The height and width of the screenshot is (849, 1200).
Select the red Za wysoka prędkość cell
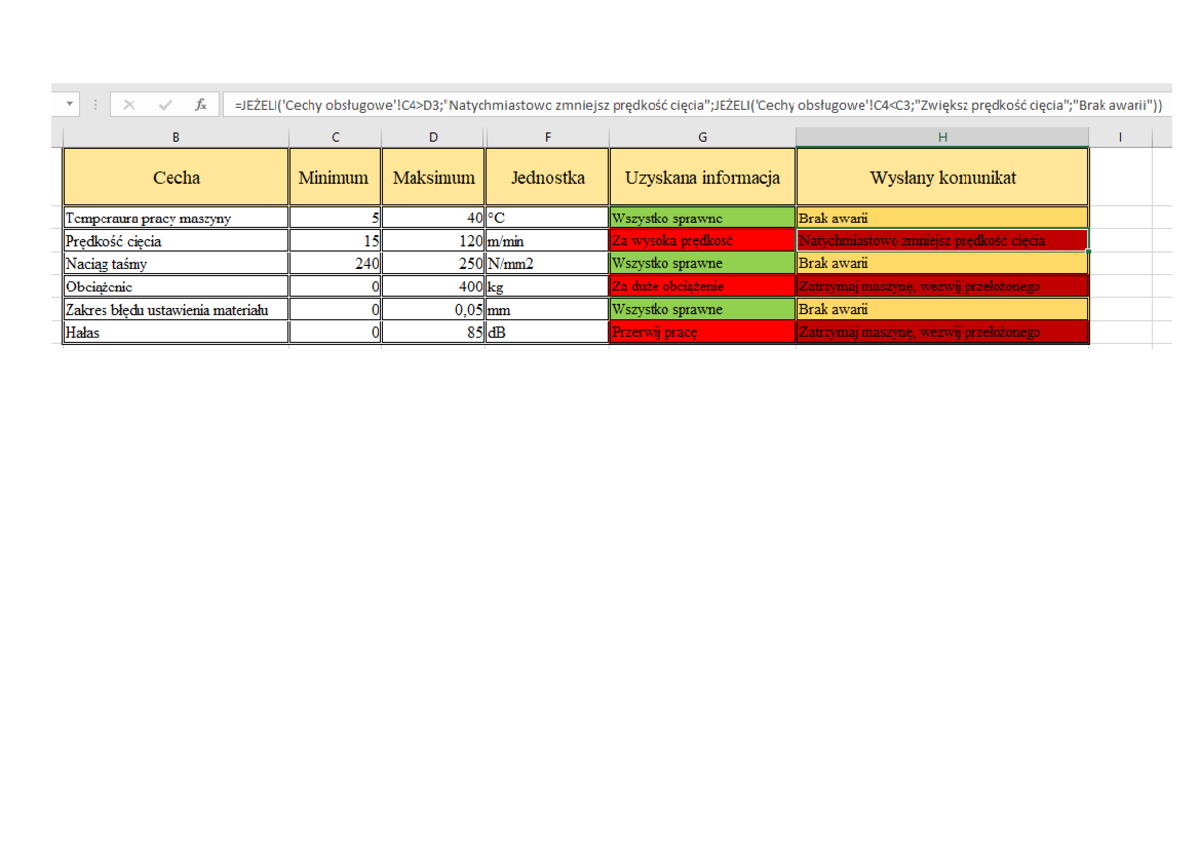pyautogui.click(x=703, y=240)
